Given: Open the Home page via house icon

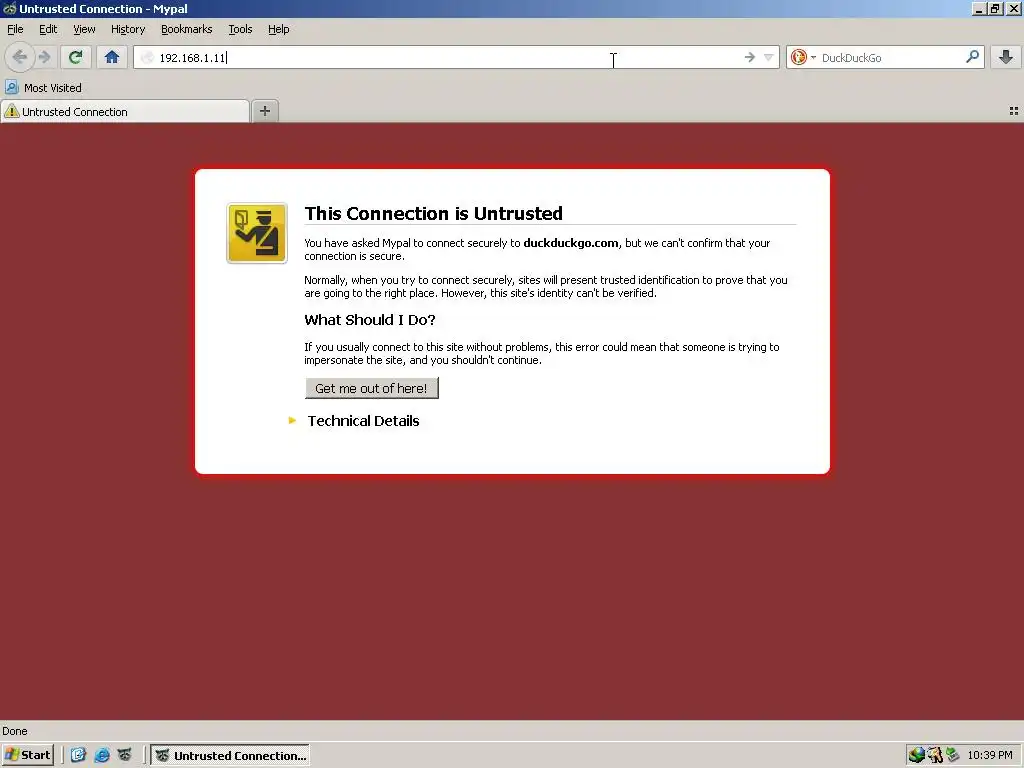Looking at the screenshot, I should click(x=112, y=57).
